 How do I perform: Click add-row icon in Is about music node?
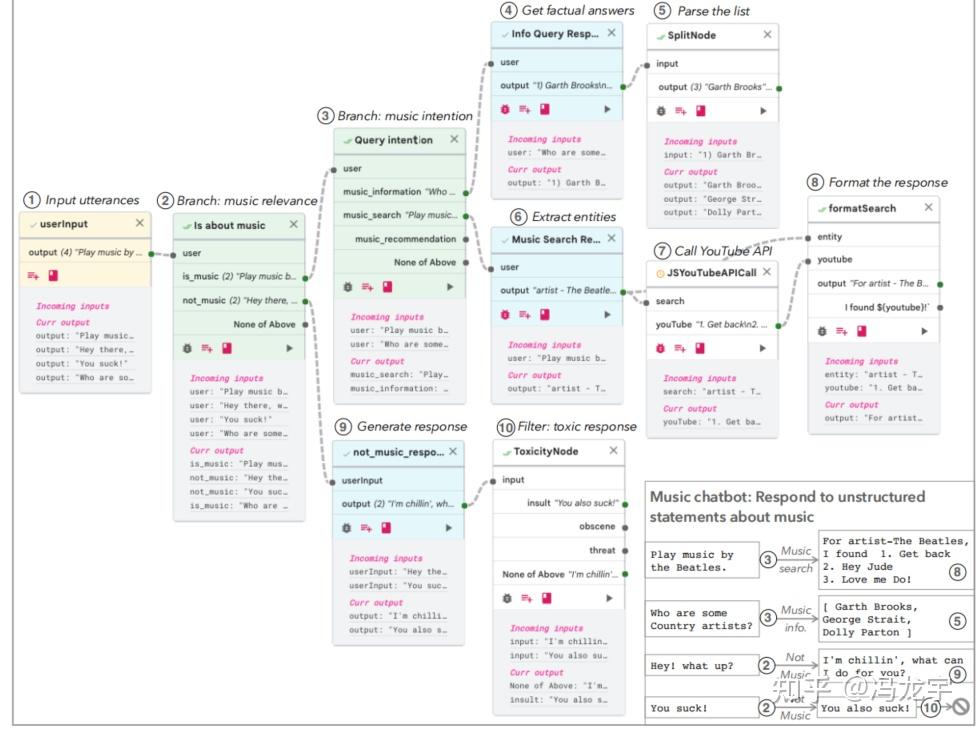pyautogui.click(x=207, y=349)
